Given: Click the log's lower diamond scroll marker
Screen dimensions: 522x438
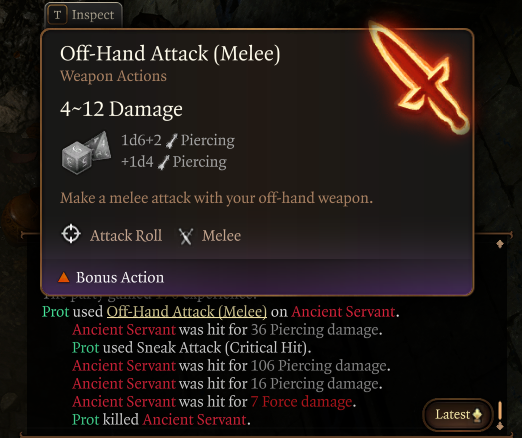Looking at the screenshot, I should coord(500,426).
